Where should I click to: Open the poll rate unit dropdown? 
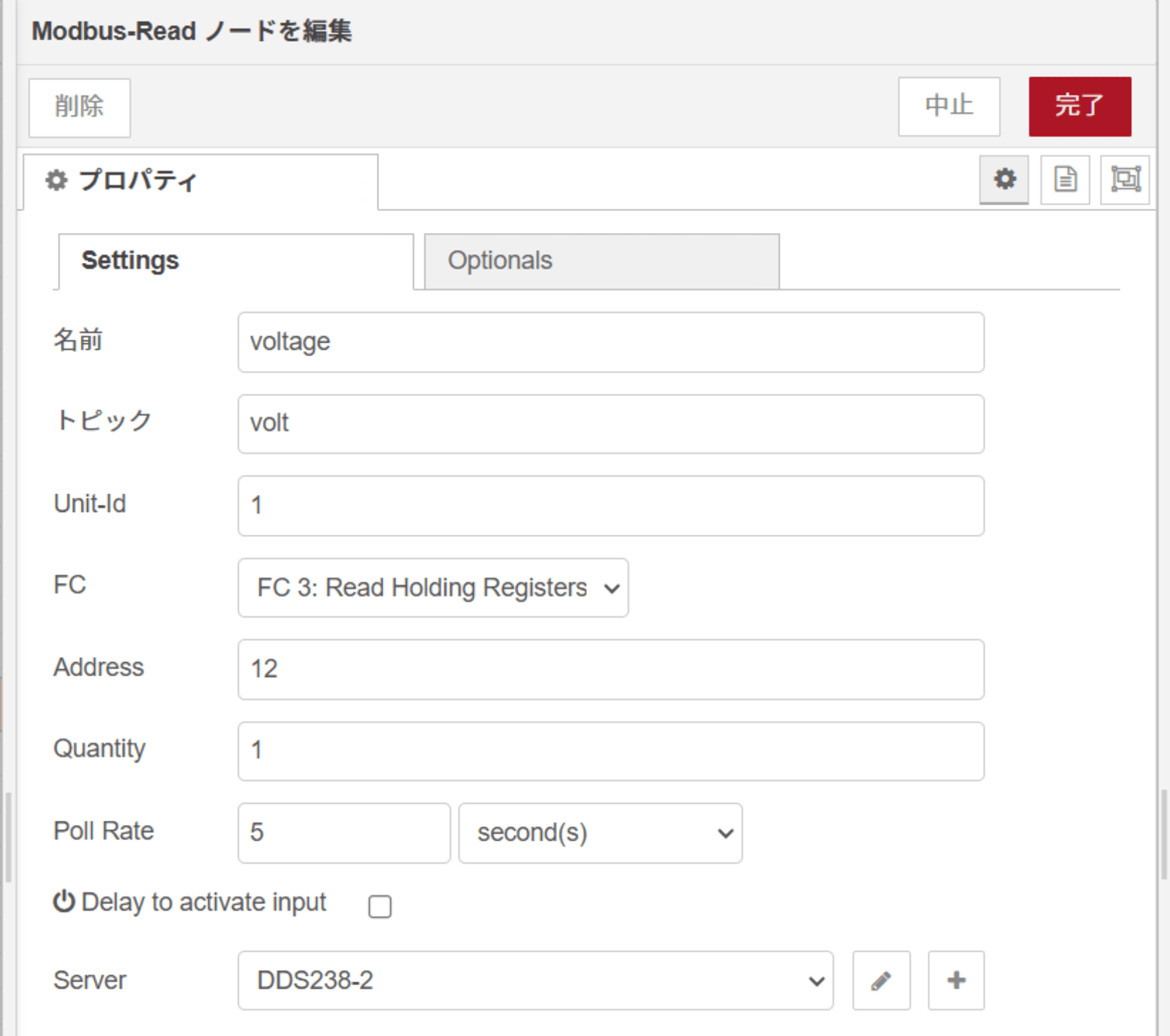click(600, 833)
